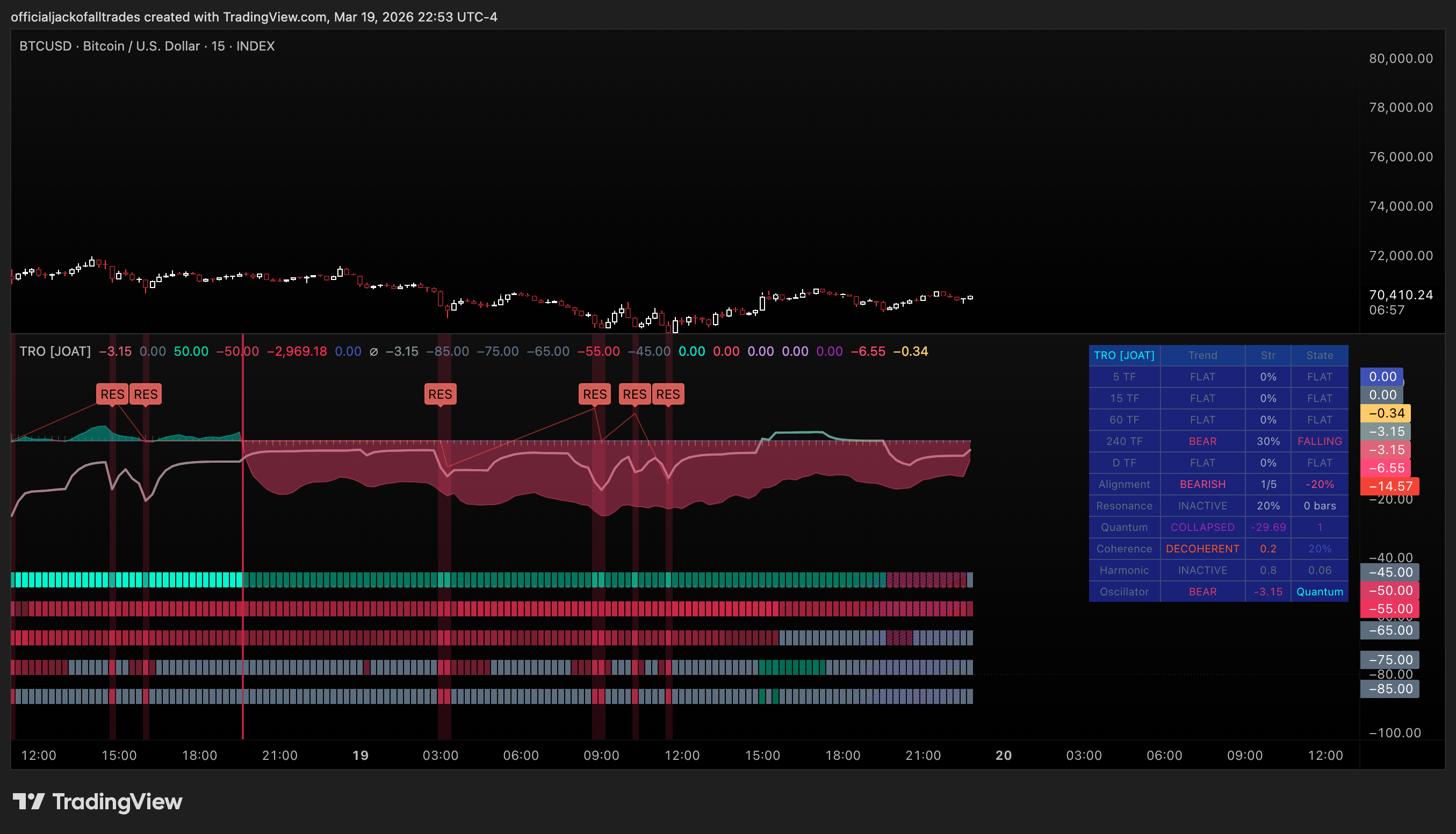Click the ∅ symbol in the indicator legend
This screenshot has height=834, width=1456.
(373, 351)
